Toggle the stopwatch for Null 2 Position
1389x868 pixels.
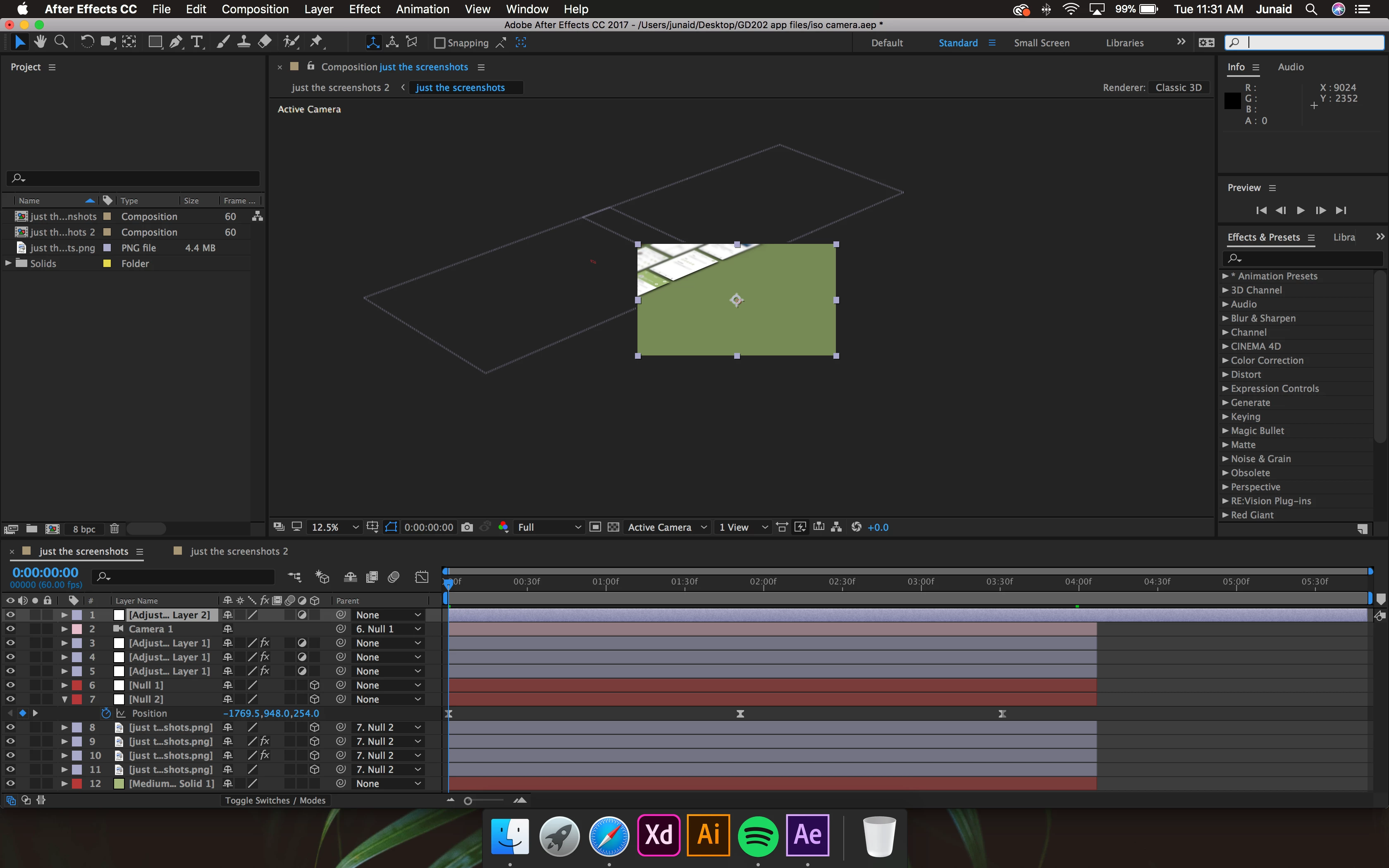point(105,713)
